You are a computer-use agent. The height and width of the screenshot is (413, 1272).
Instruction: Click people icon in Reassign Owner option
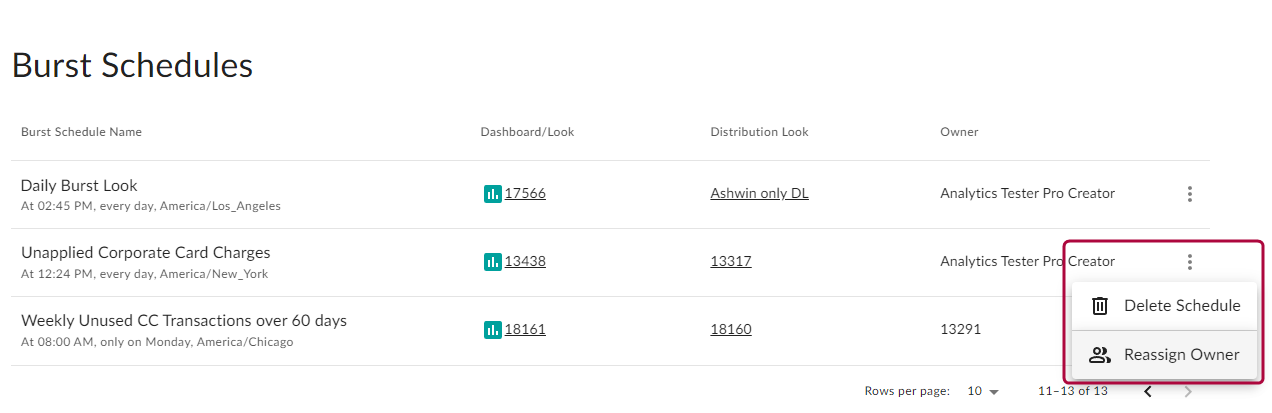pos(1100,355)
